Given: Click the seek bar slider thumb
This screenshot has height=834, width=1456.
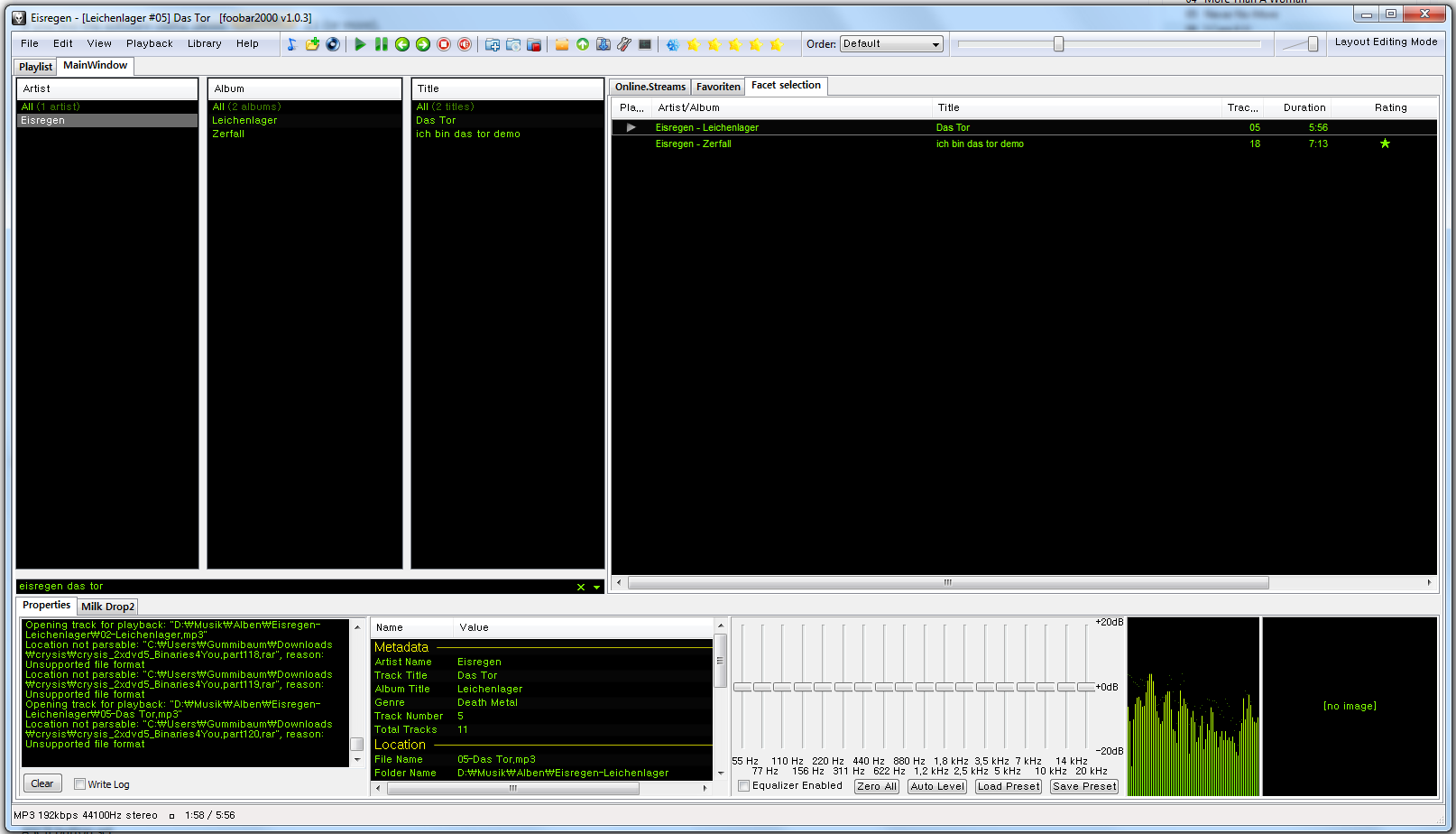Looking at the screenshot, I should tap(1059, 43).
